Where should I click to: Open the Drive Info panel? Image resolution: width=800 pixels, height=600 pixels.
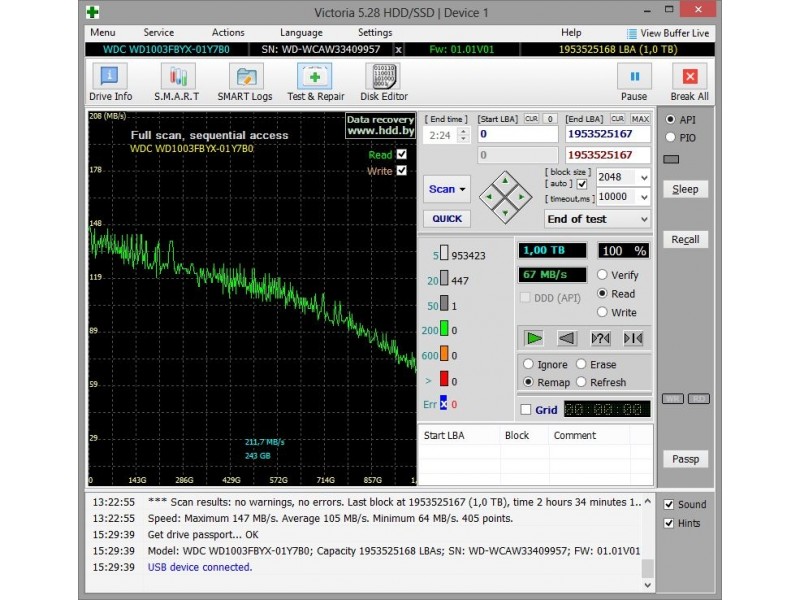[110, 82]
